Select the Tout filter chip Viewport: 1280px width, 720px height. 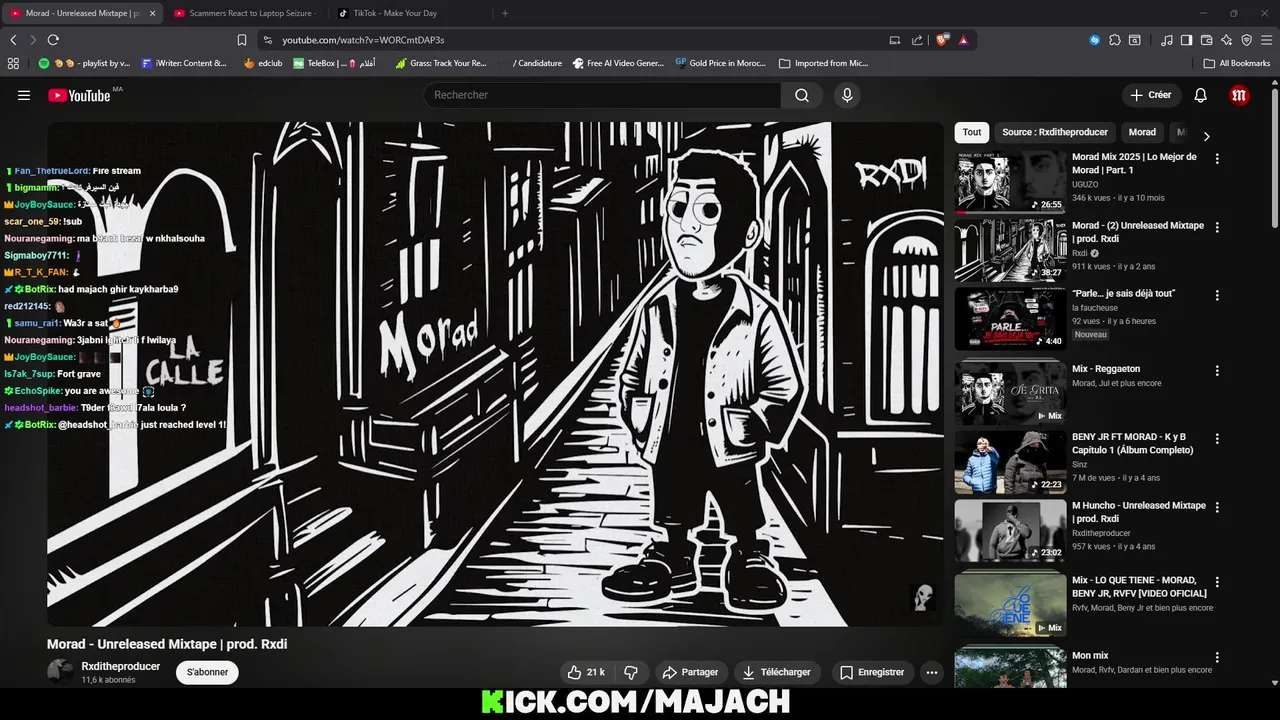[972, 132]
